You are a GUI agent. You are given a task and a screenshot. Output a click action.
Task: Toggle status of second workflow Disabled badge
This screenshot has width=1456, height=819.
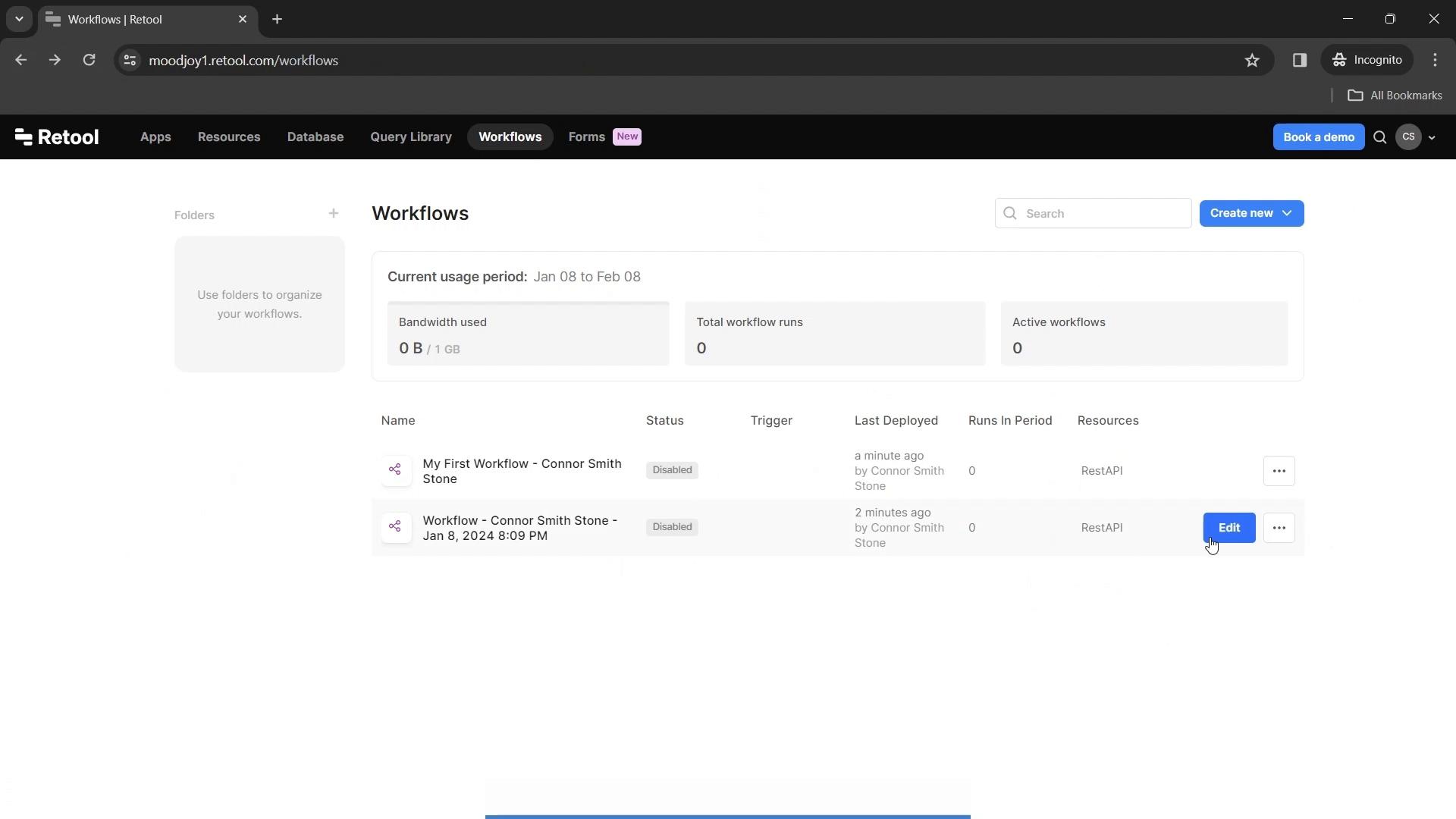(x=672, y=527)
